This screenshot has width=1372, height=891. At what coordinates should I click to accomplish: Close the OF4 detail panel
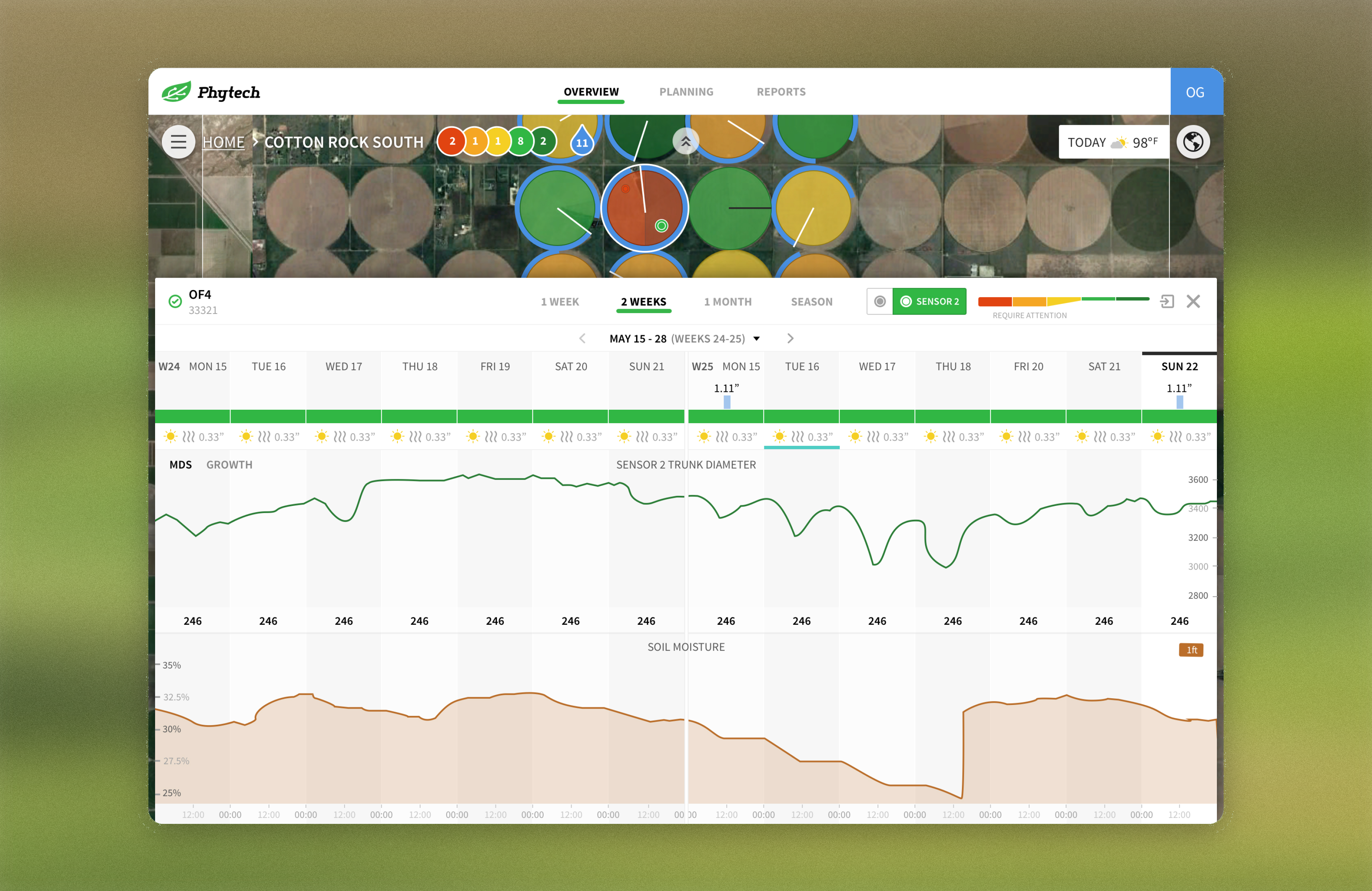[1193, 302]
